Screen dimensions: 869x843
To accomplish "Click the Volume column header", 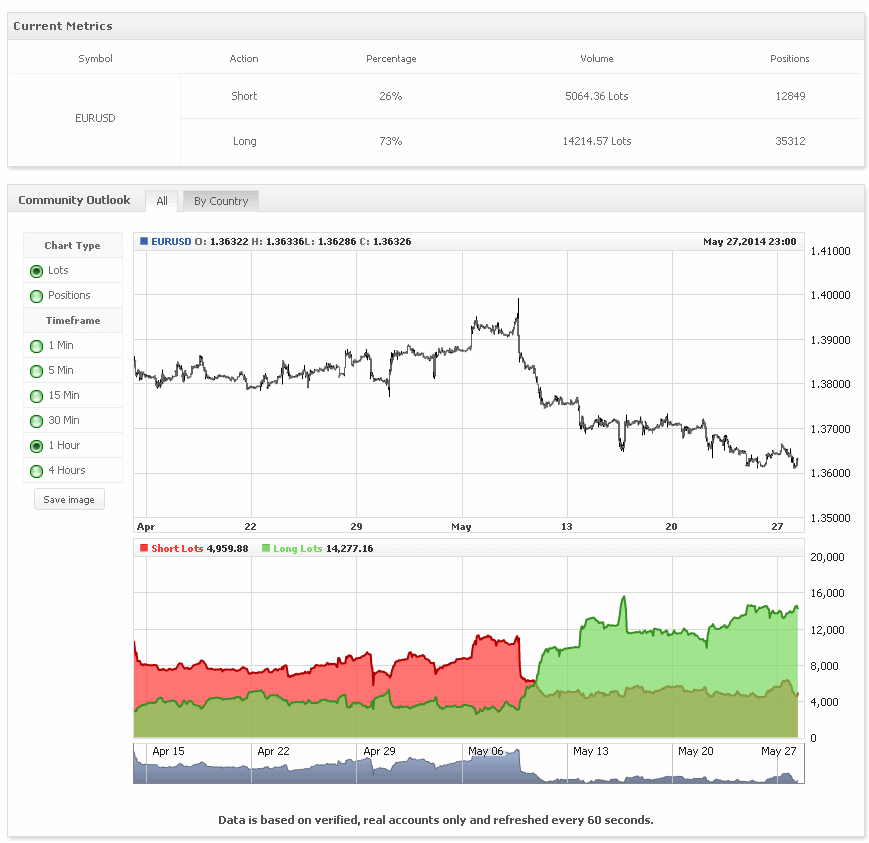I will tap(597, 59).
